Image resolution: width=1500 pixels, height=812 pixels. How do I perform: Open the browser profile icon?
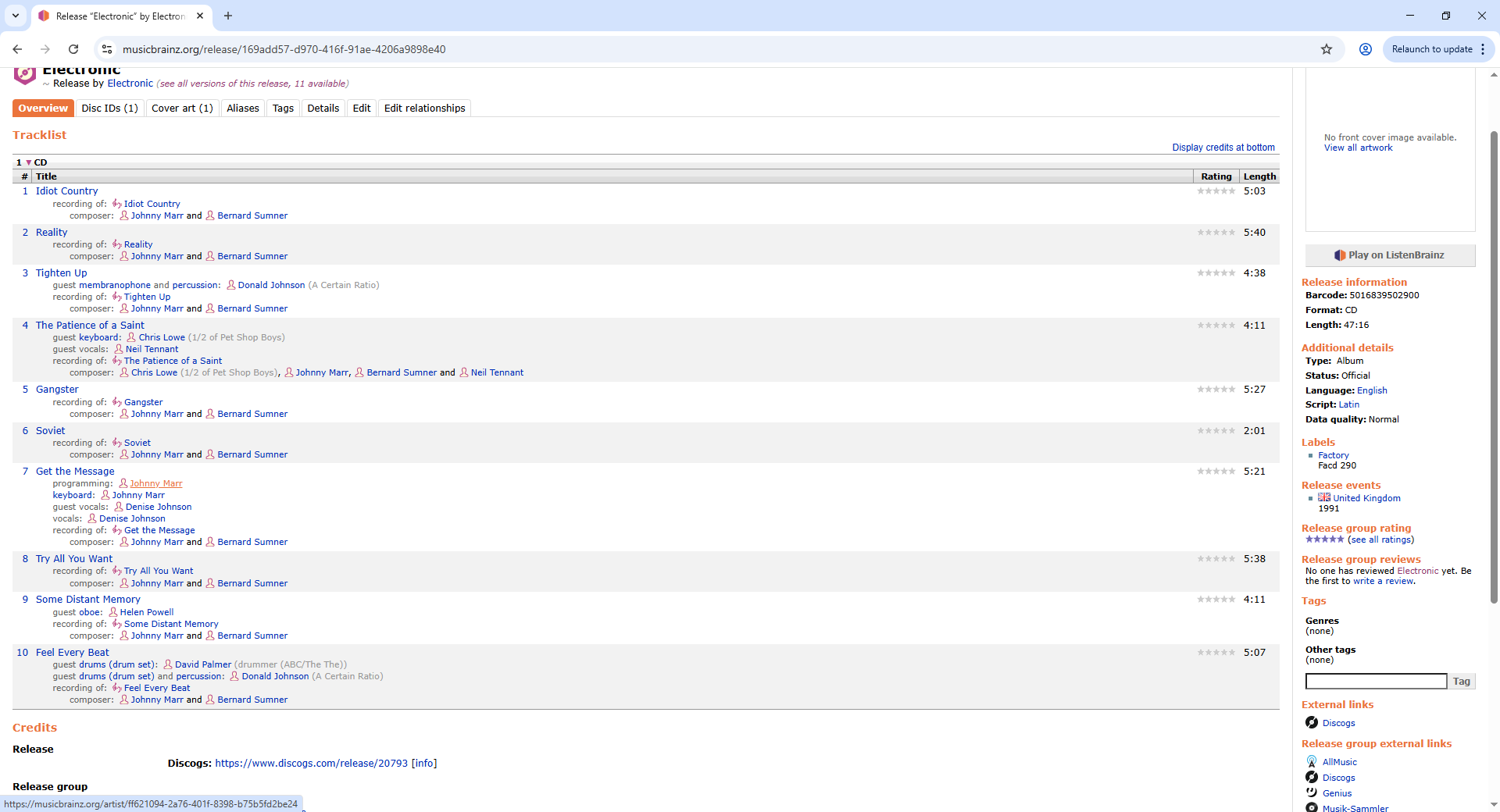[x=1366, y=49]
